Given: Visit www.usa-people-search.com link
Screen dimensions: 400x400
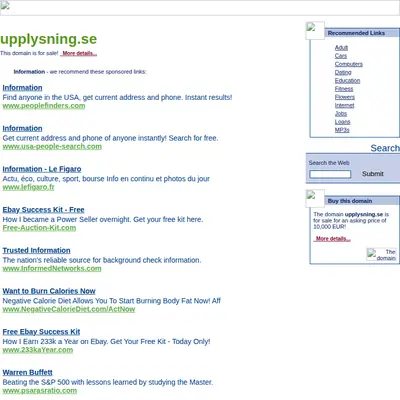Looking at the screenshot, I should click(52, 146).
